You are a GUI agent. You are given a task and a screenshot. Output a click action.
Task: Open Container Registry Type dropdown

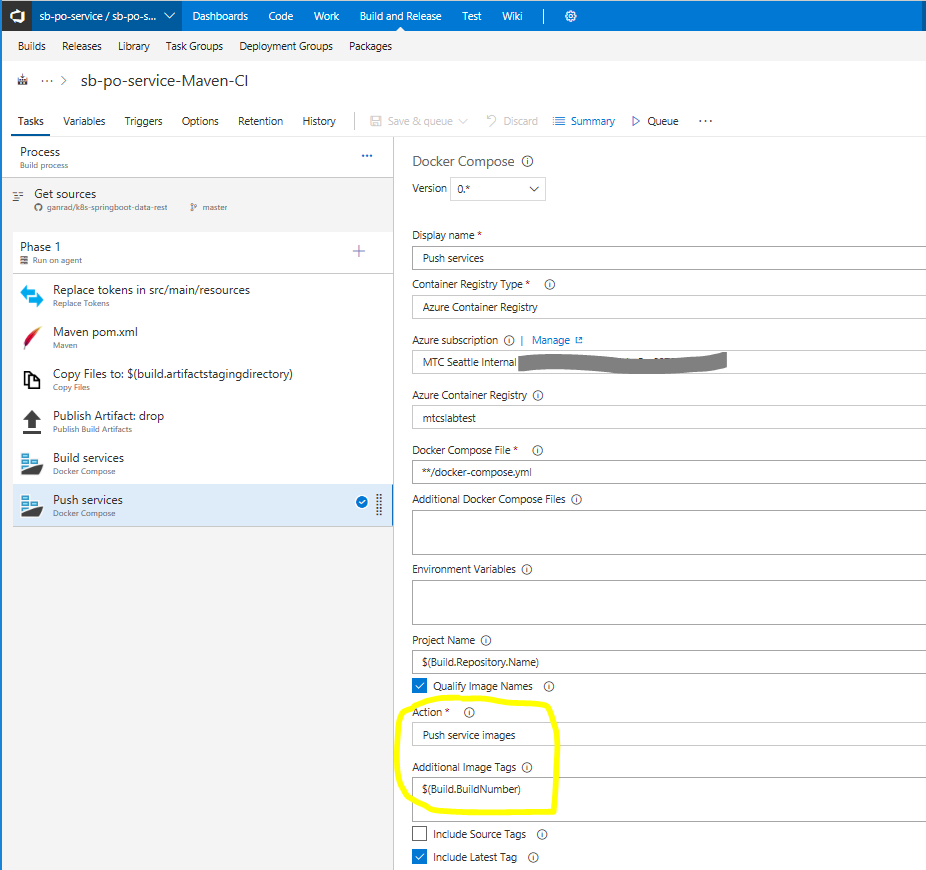[x=669, y=307]
